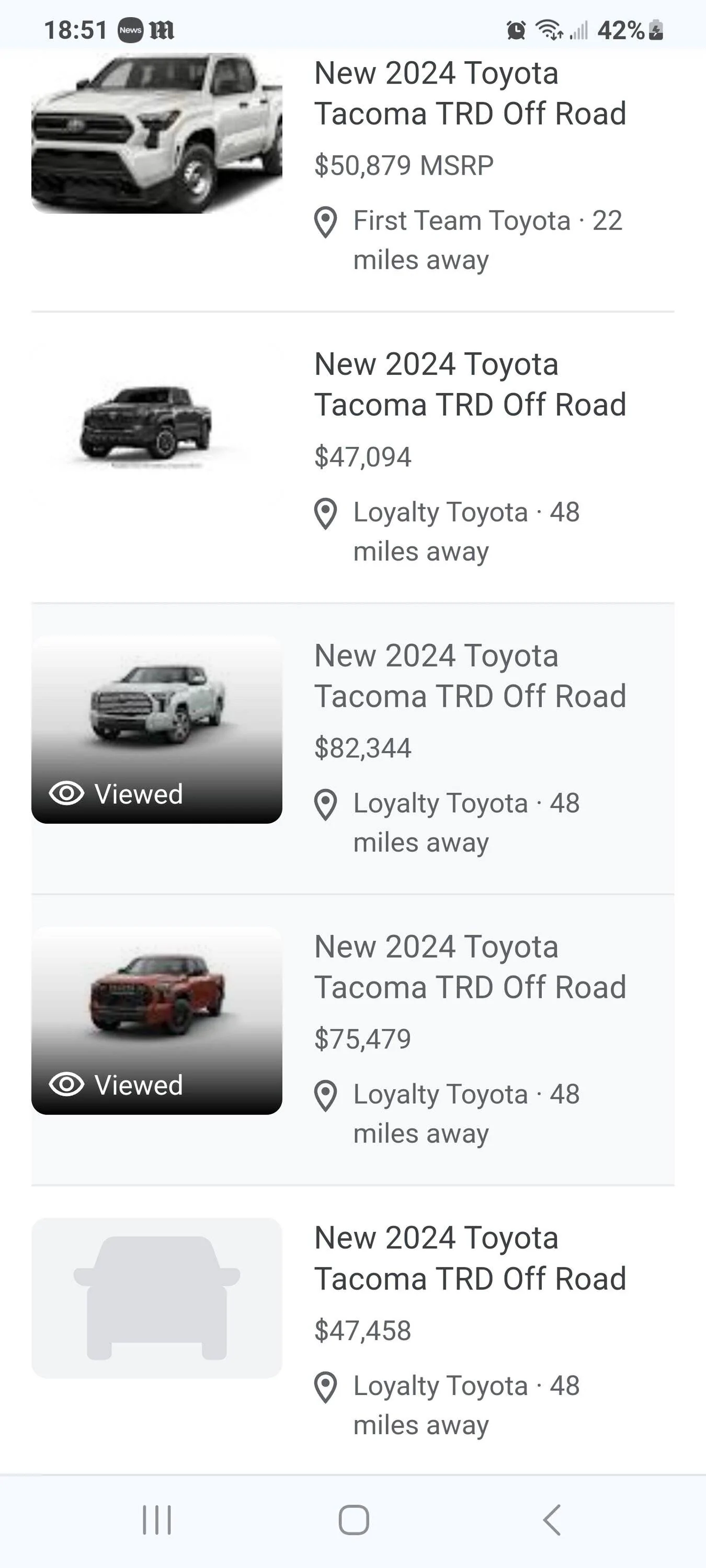This screenshot has width=706, height=1568.
Task: Tap the Android back navigation arrow
Action: [551, 1520]
